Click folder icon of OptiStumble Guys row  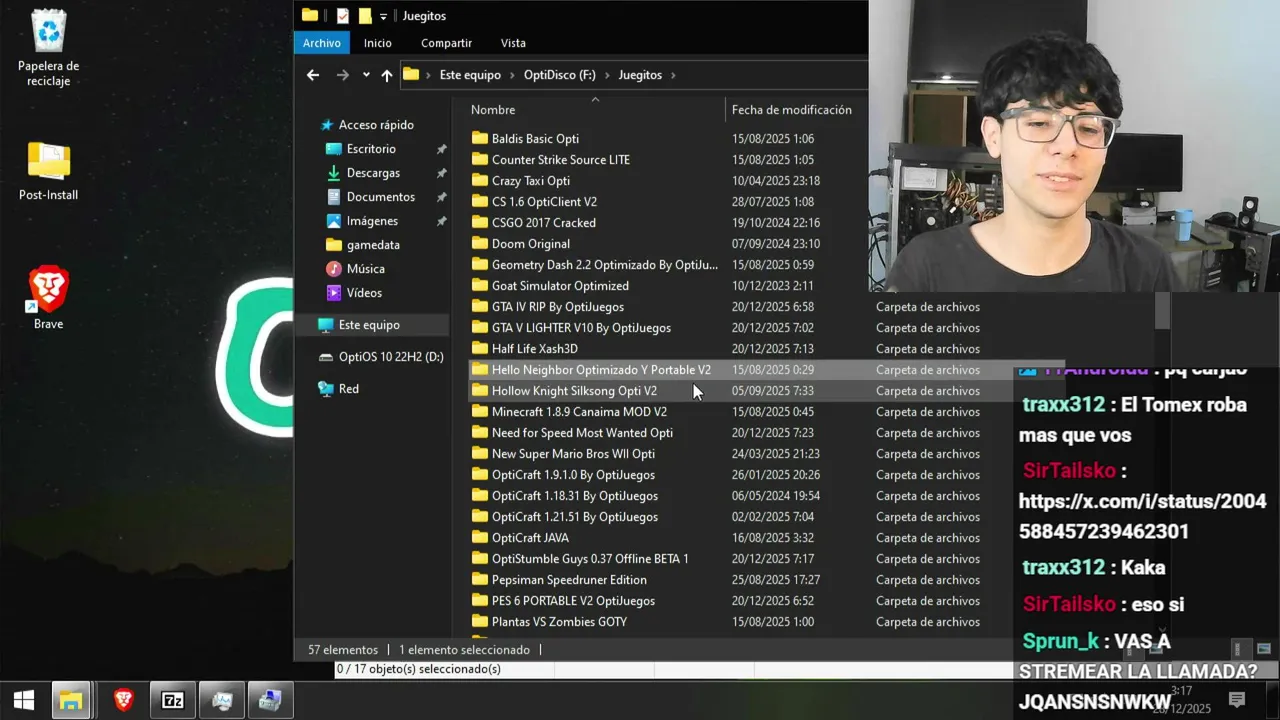[x=479, y=559]
